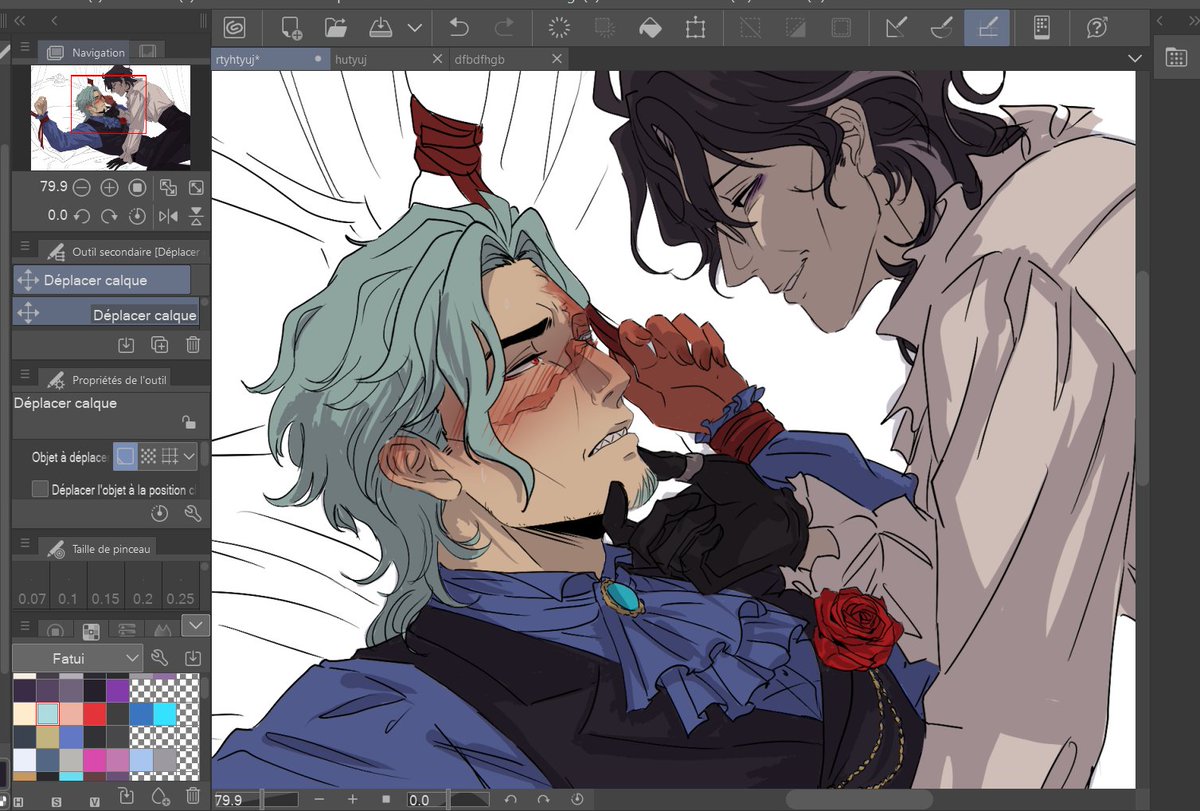Image resolution: width=1200 pixels, height=811 pixels.
Task: Save the current document
Action: 383,27
